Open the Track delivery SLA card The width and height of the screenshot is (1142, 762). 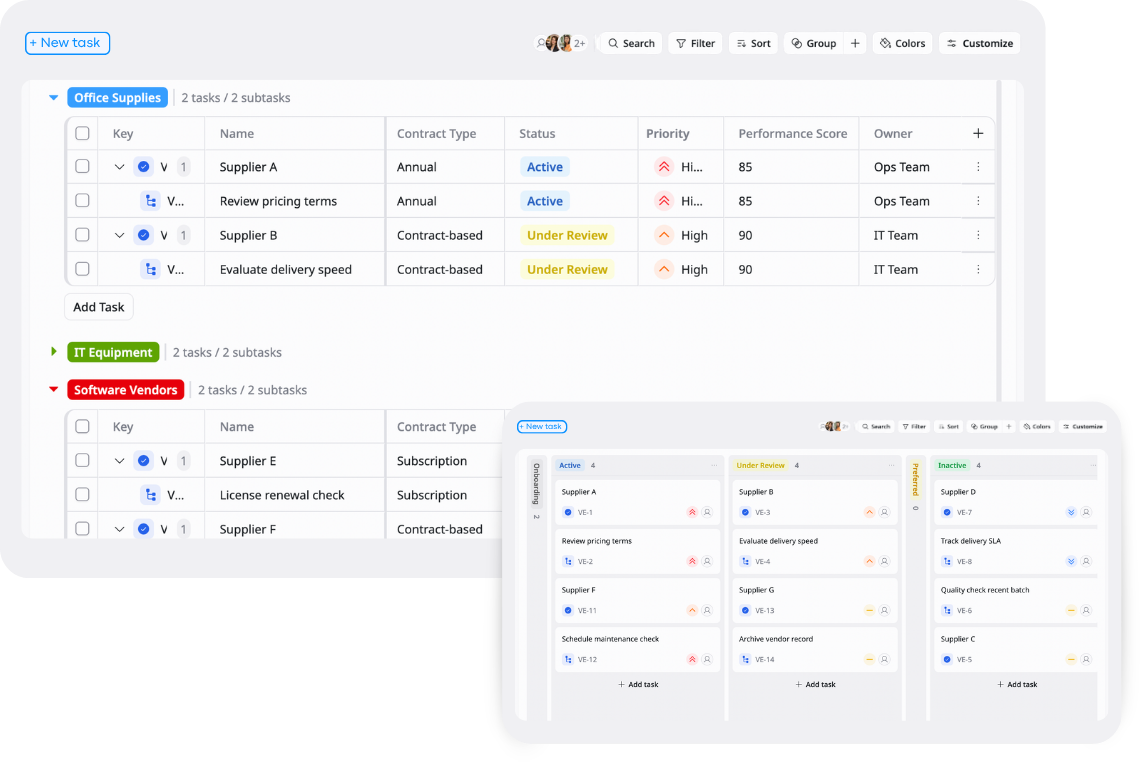(1016, 550)
